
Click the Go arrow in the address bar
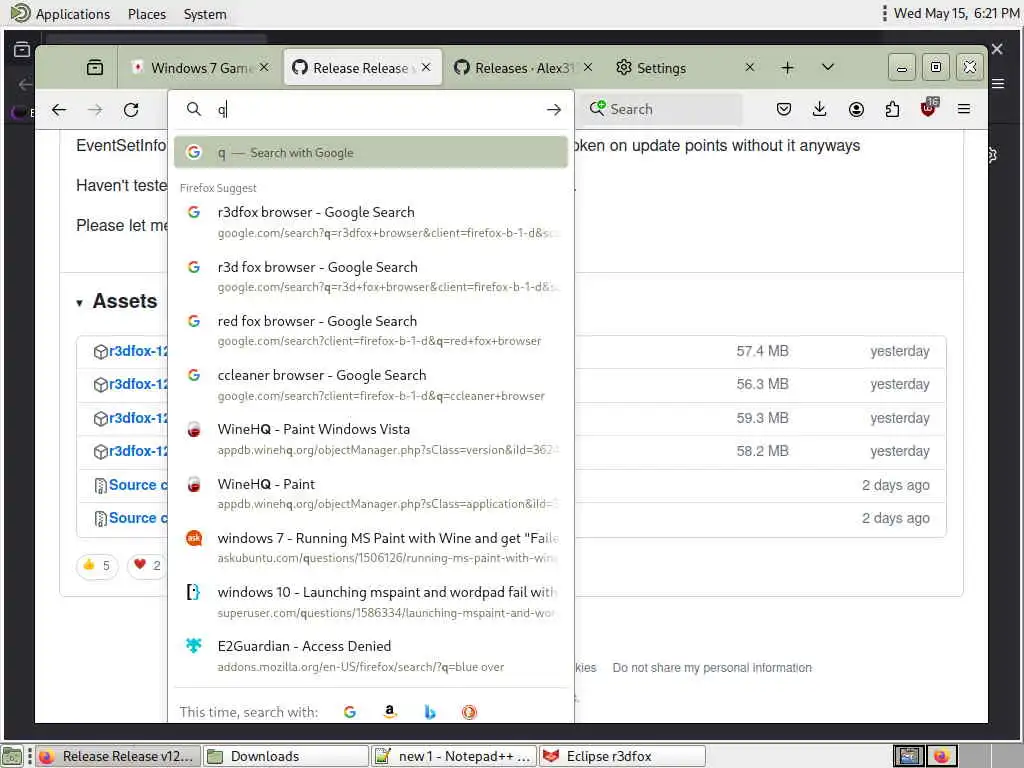coord(554,110)
